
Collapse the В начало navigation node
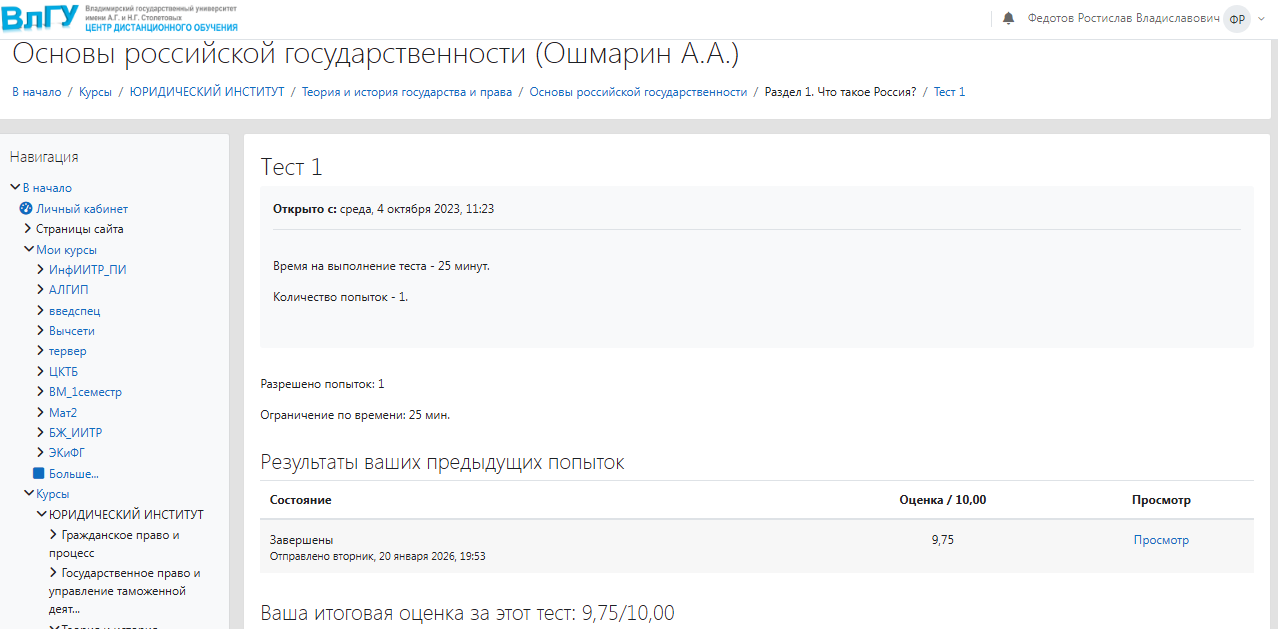click(15, 188)
